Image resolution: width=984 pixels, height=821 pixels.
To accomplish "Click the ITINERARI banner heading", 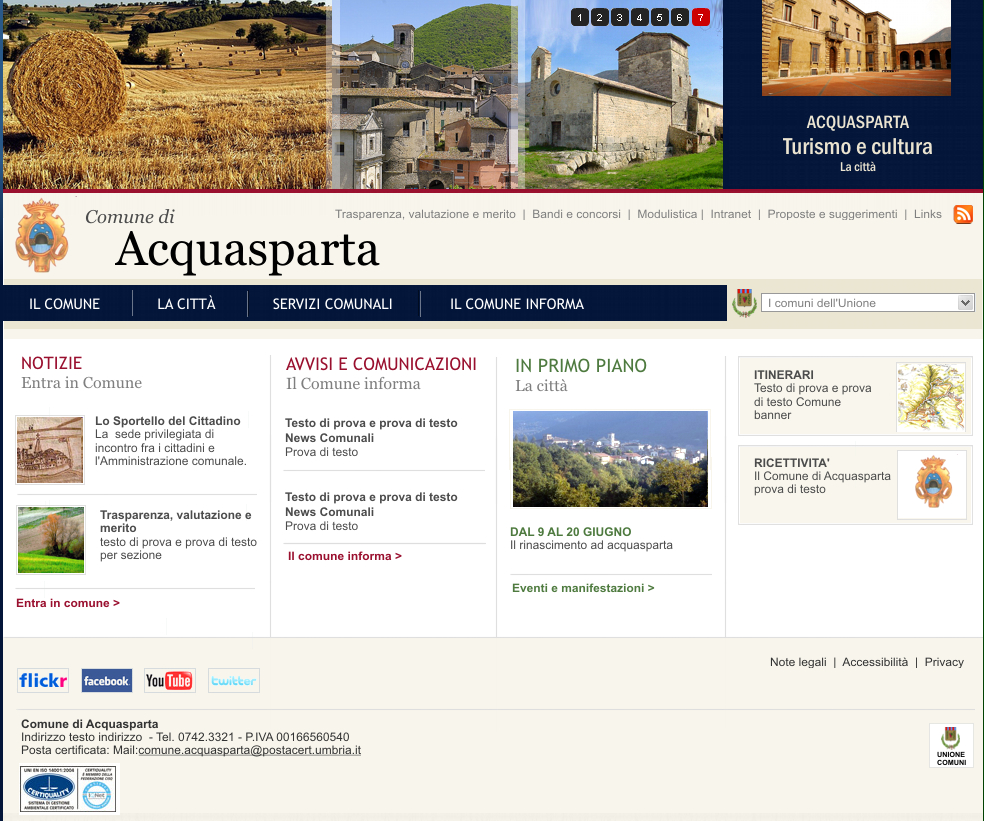I will click(784, 375).
